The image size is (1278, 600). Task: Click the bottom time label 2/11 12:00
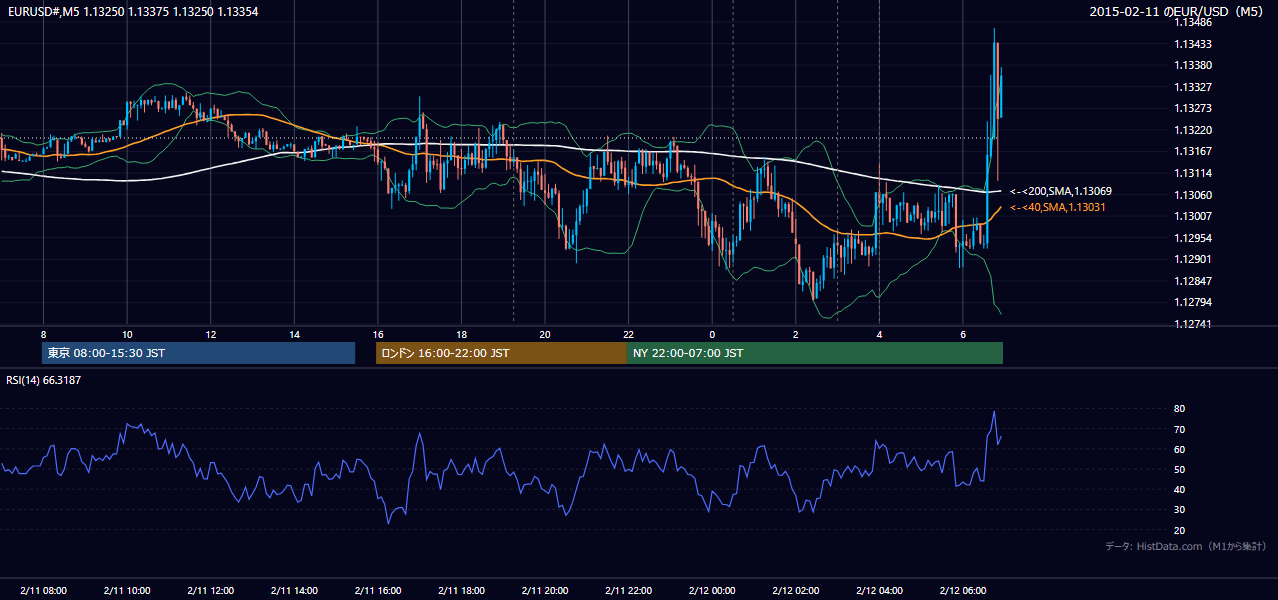210,590
